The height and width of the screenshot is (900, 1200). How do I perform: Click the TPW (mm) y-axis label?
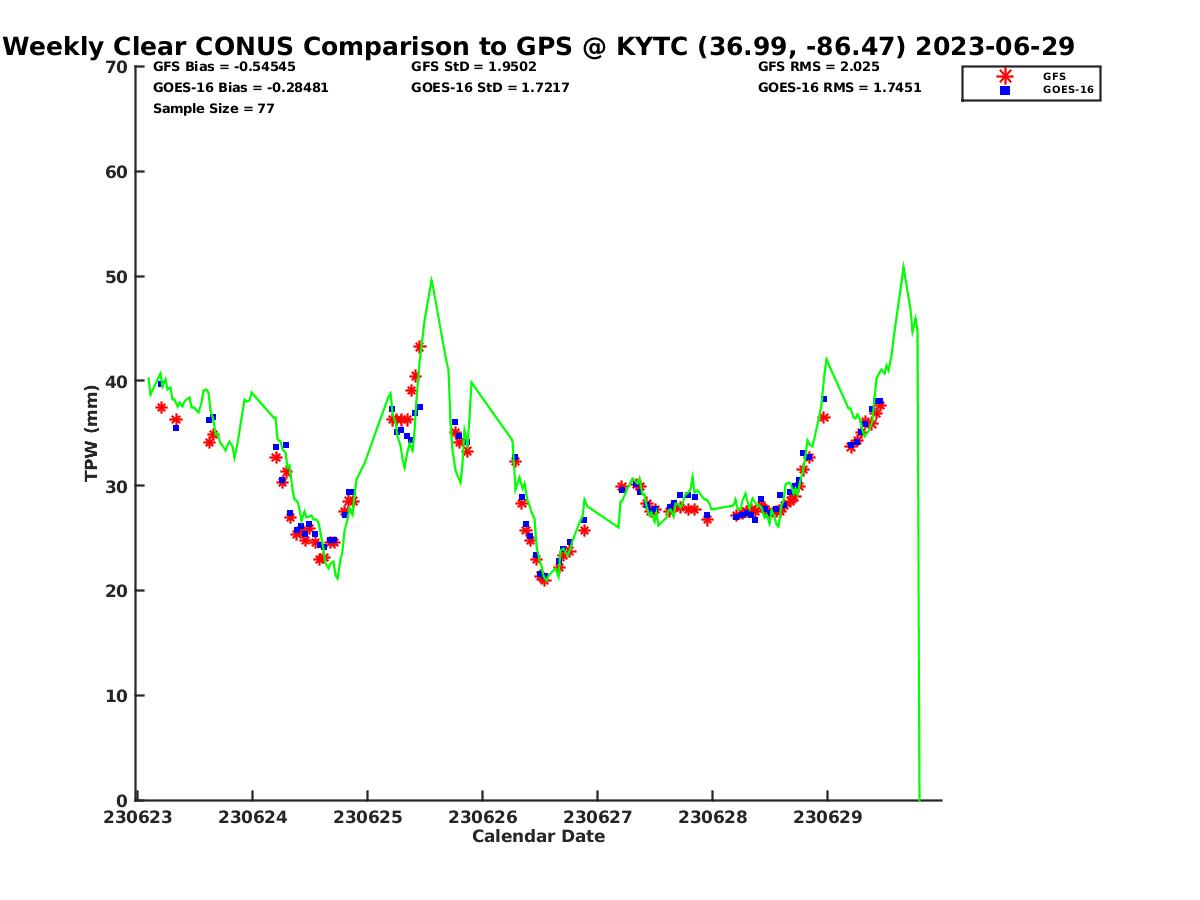[x=92, y=433]
